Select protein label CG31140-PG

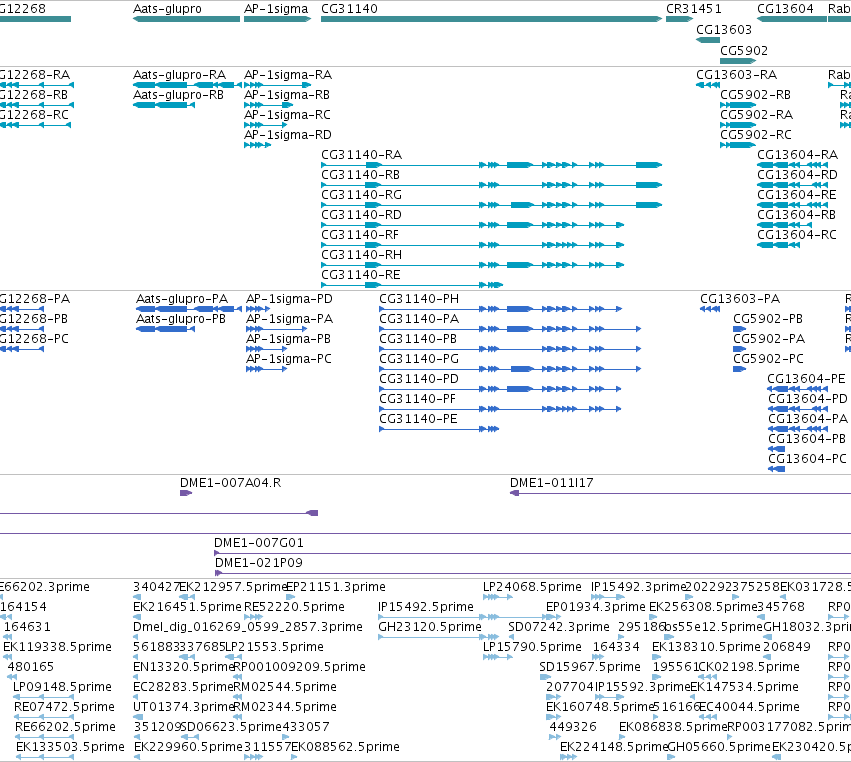click(x=419, y=359)
